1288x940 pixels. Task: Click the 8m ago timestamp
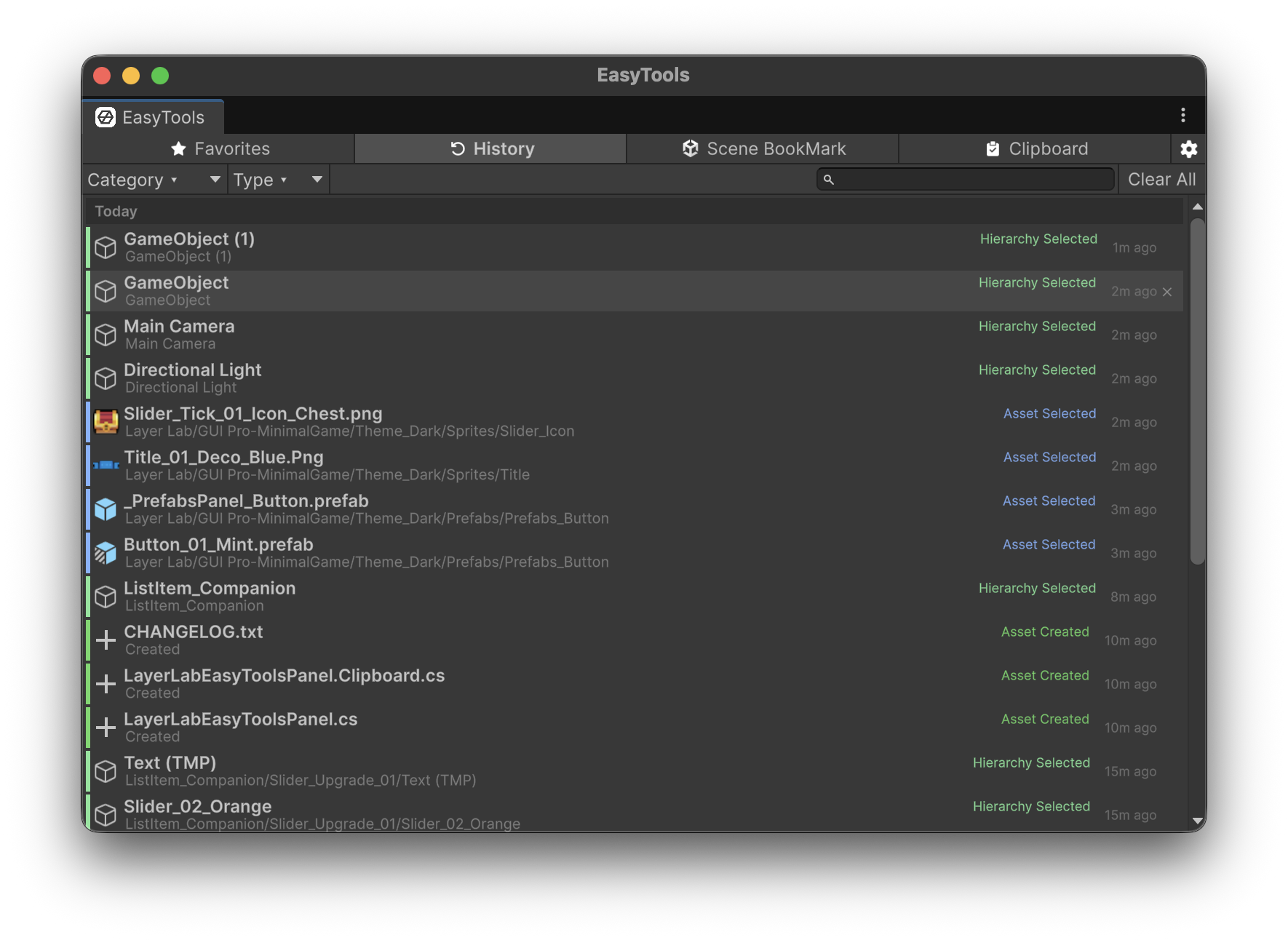1133,597
